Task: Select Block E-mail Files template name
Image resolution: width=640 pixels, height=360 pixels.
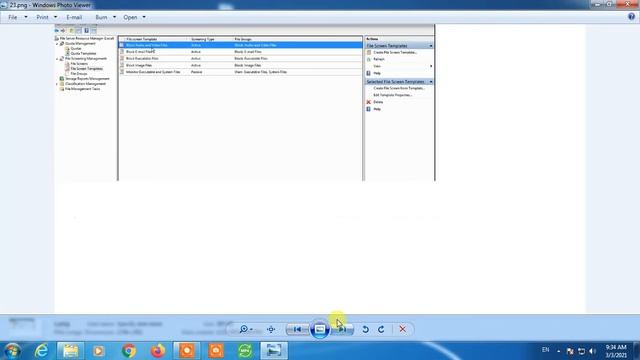Action: [140, 52]
